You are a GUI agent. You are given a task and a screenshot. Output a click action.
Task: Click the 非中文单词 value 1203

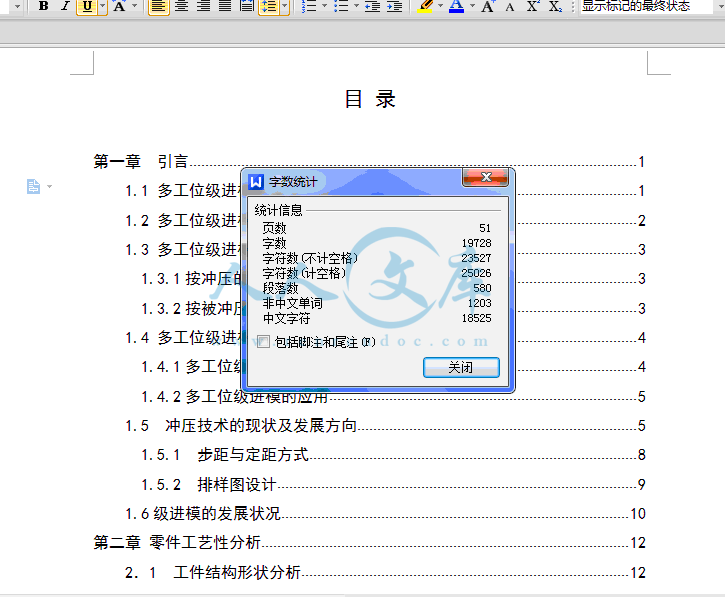tap(479, 303)
